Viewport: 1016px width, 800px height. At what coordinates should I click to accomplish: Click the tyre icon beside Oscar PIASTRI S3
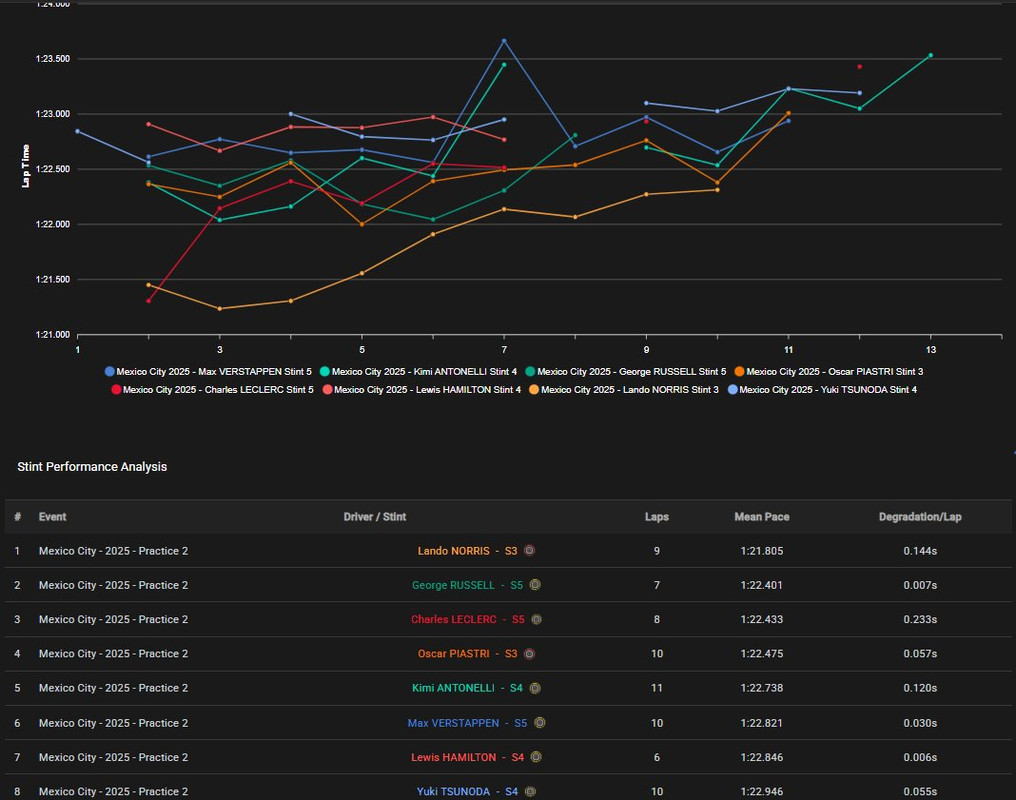[x=529, y=654]
